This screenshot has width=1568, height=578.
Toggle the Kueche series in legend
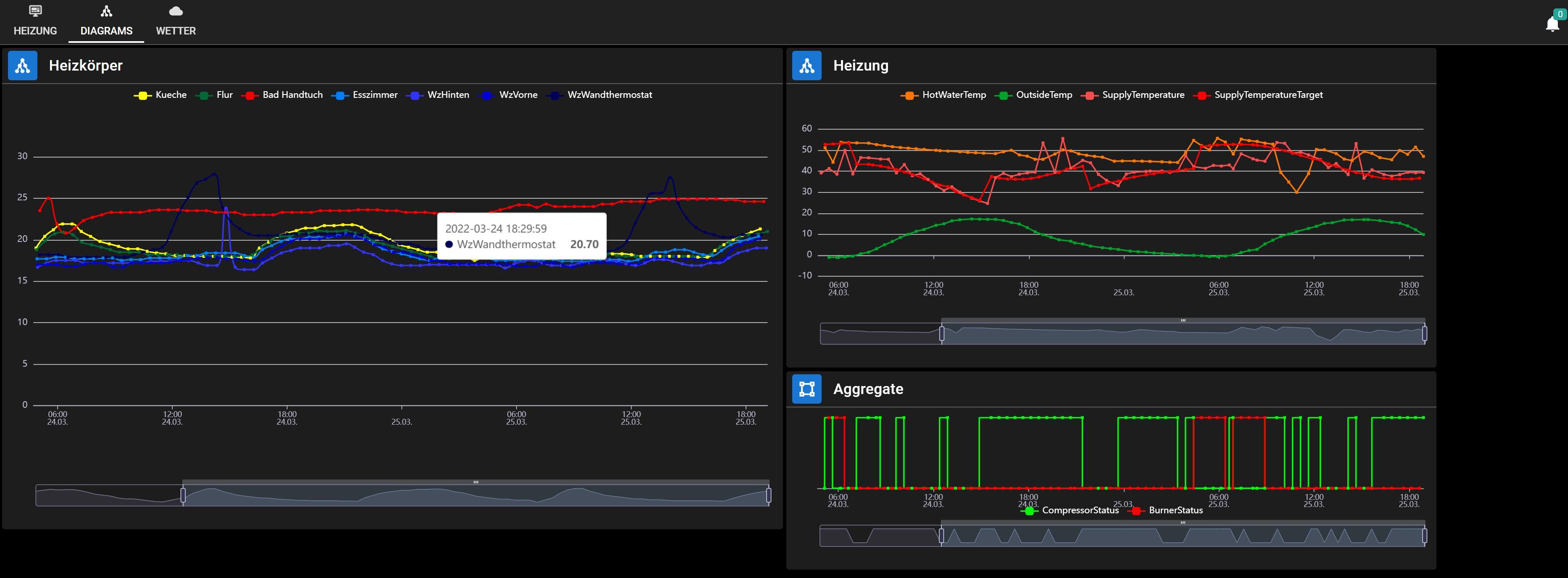(161, 95)
